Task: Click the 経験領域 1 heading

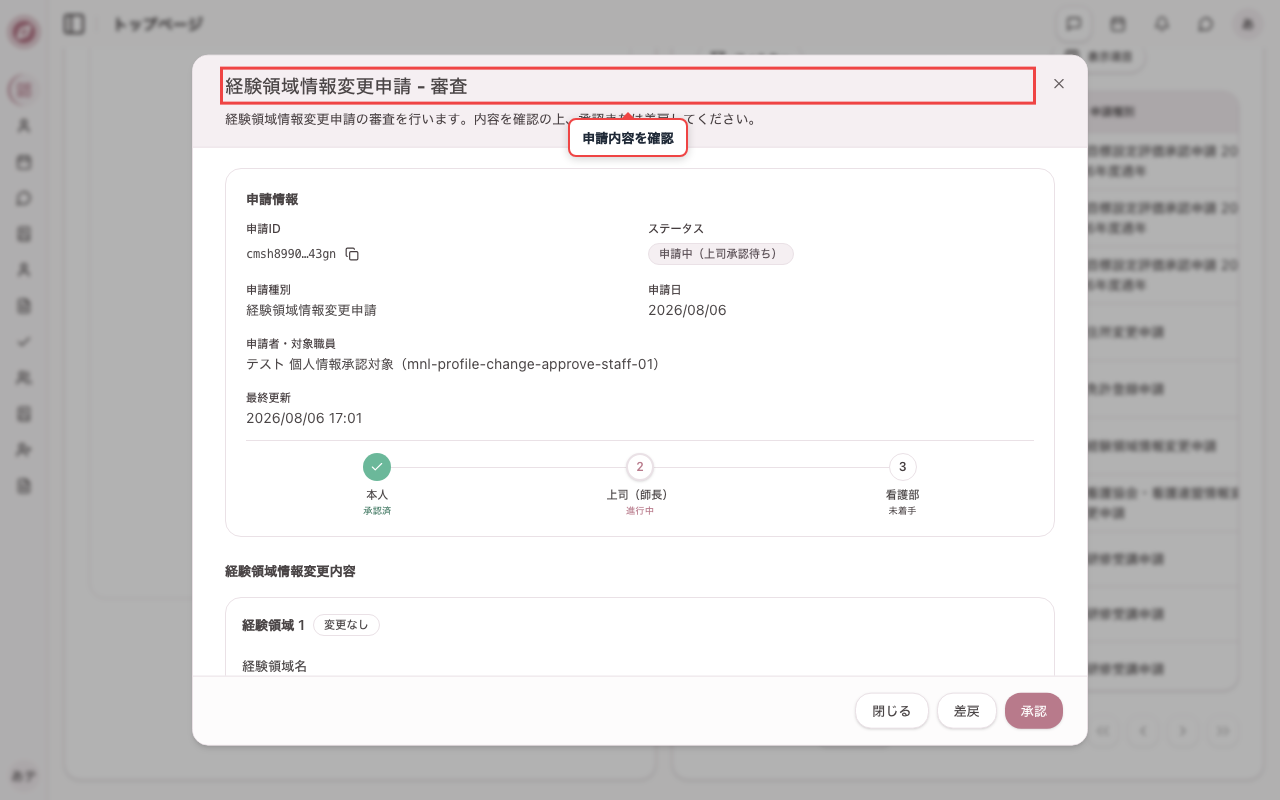Action: coord(273,625)
